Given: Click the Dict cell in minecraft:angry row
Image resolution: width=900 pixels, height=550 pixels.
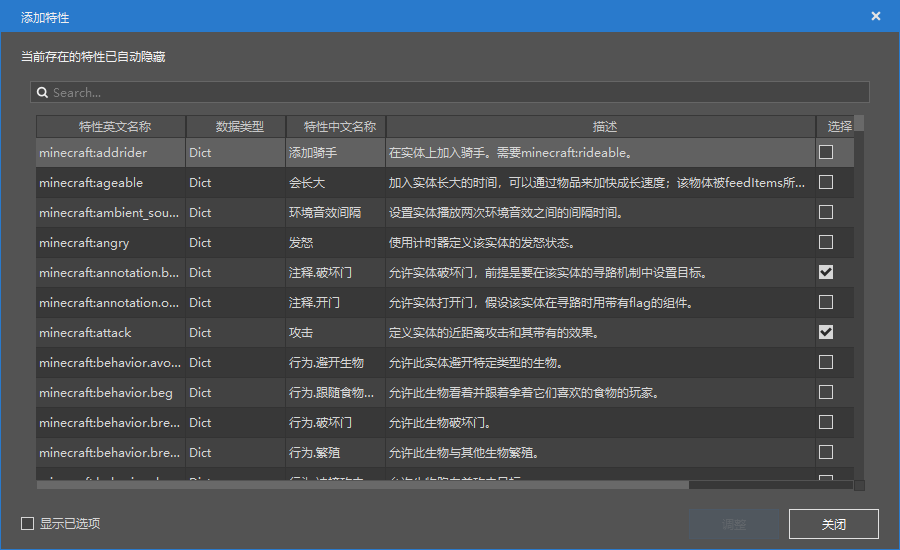Looking at the screenshot, I should tap(236, 243).
